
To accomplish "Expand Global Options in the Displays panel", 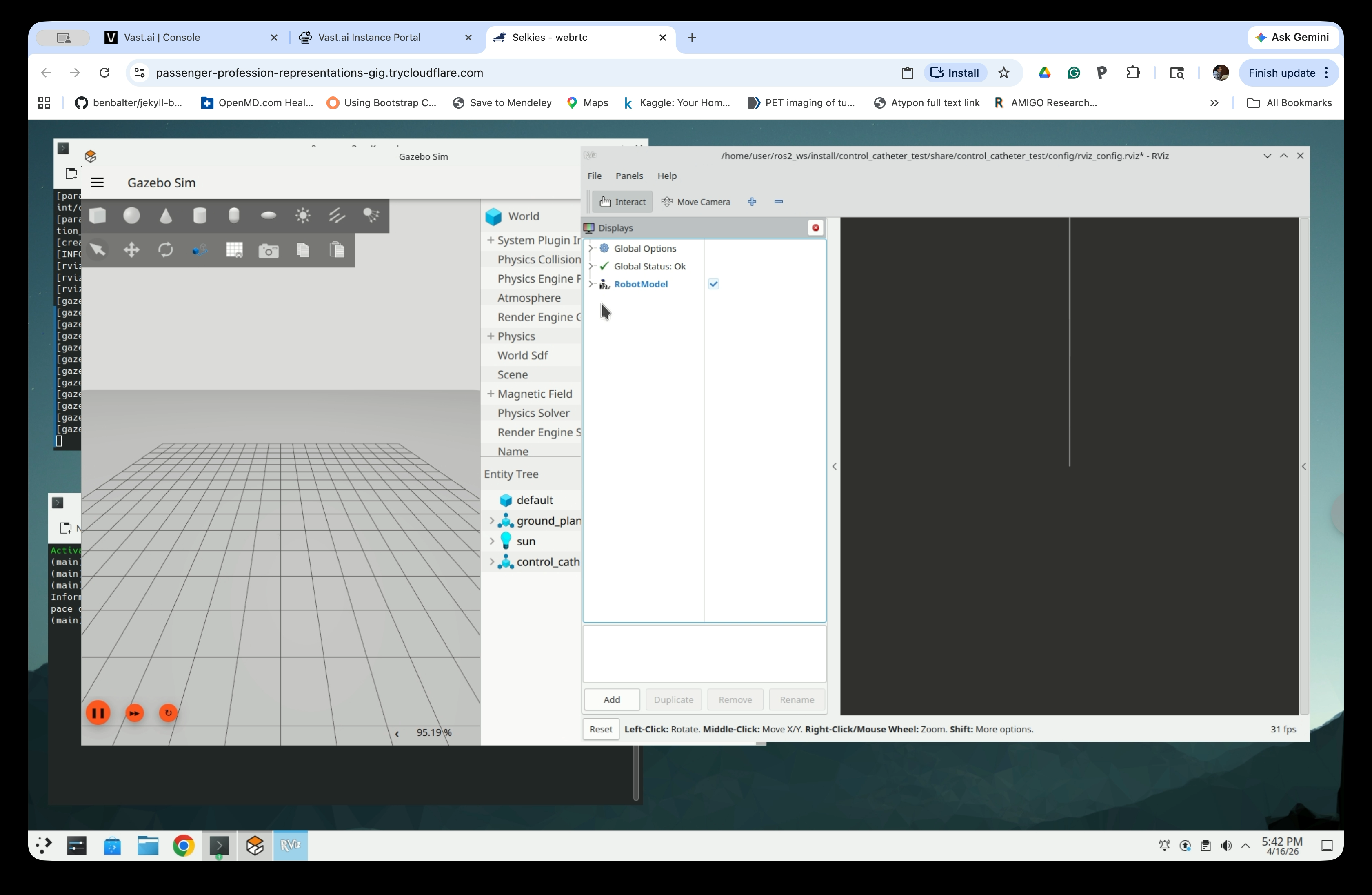I will pos(591,248).
